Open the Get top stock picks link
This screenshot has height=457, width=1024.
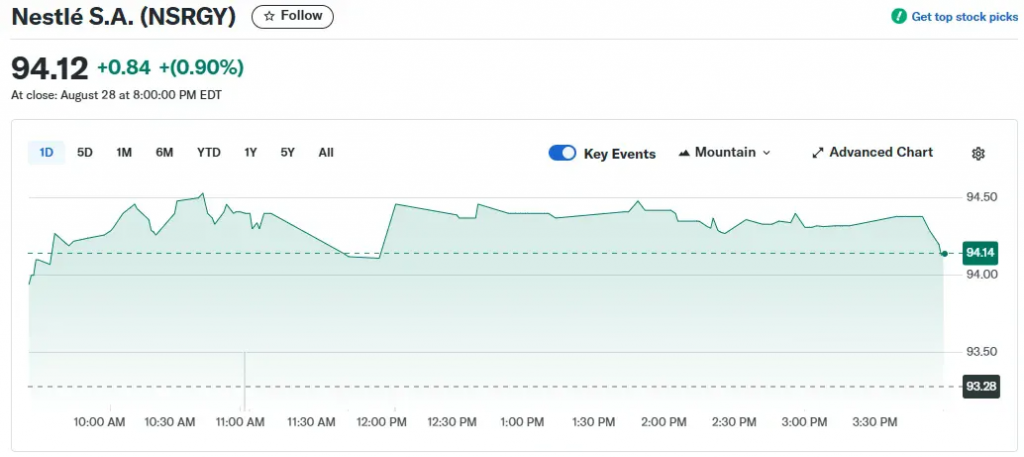click(965, 17)
